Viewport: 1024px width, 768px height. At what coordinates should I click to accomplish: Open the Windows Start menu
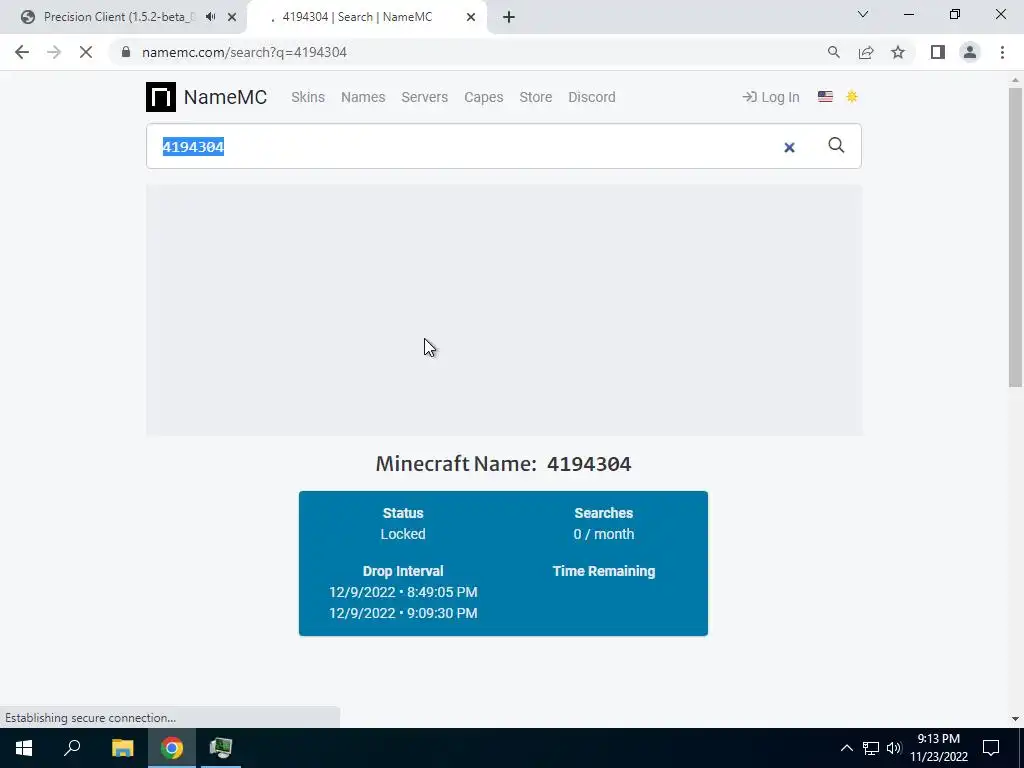[x=24, y=748]
